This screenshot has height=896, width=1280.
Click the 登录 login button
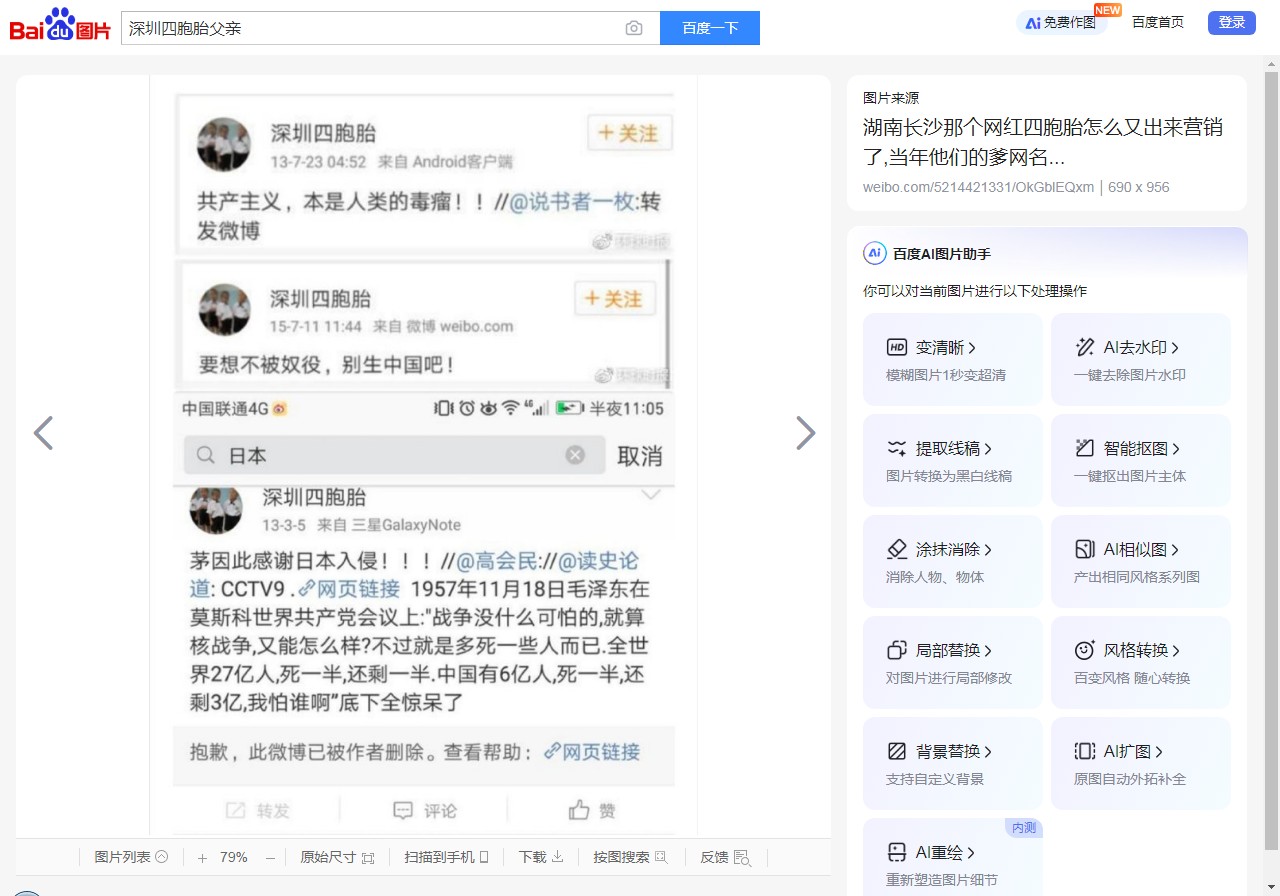pos(1231,23)
